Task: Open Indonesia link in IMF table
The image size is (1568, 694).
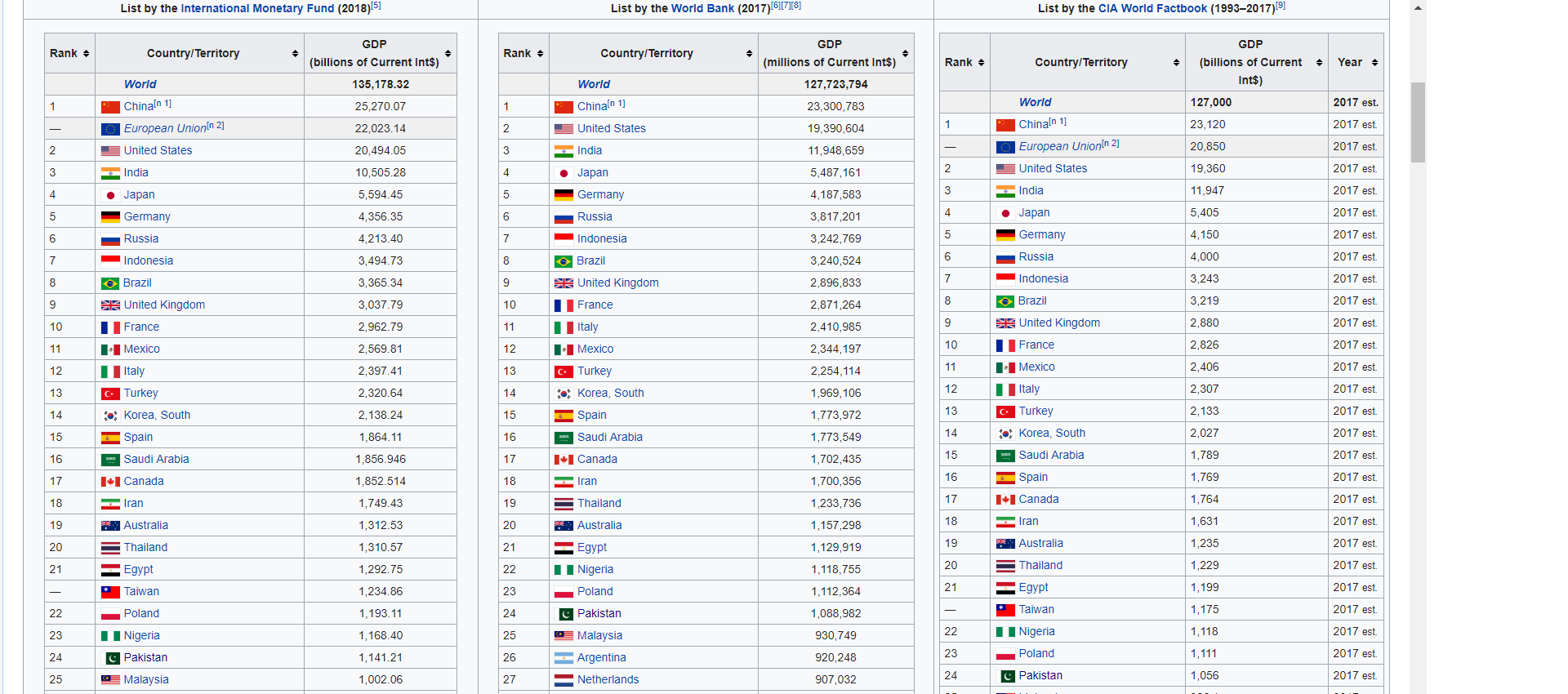Action: [x=148, y=260]
